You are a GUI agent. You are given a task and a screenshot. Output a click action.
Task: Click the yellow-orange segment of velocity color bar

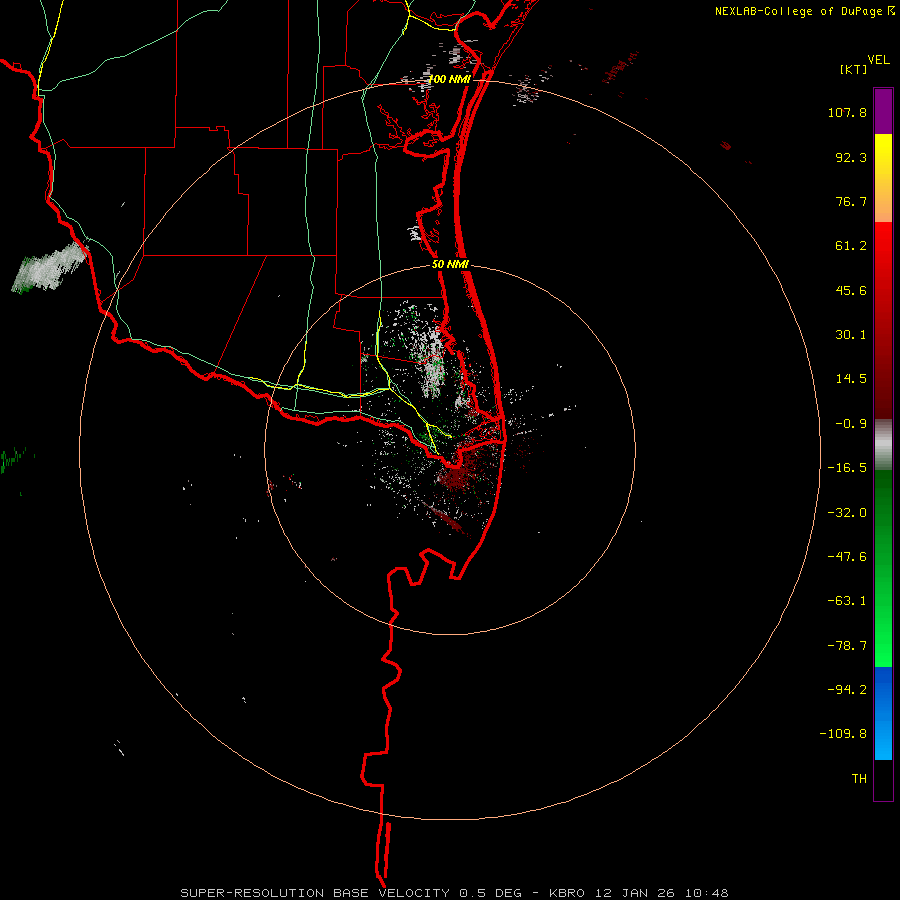point(883,178)
